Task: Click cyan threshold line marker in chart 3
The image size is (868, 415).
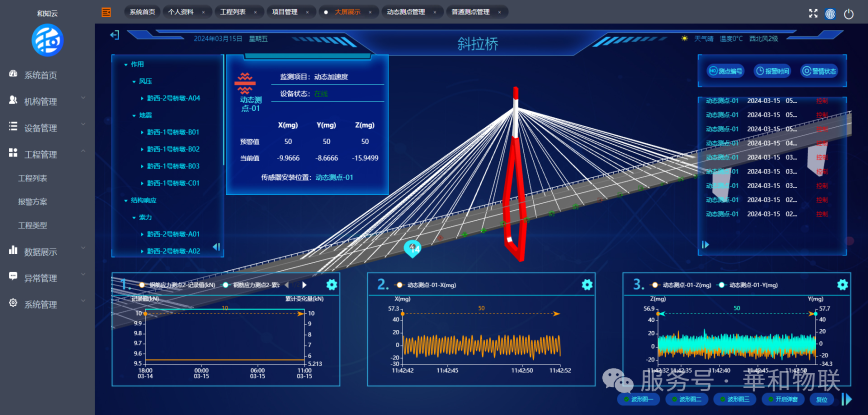Action: (x=737, y=314)
